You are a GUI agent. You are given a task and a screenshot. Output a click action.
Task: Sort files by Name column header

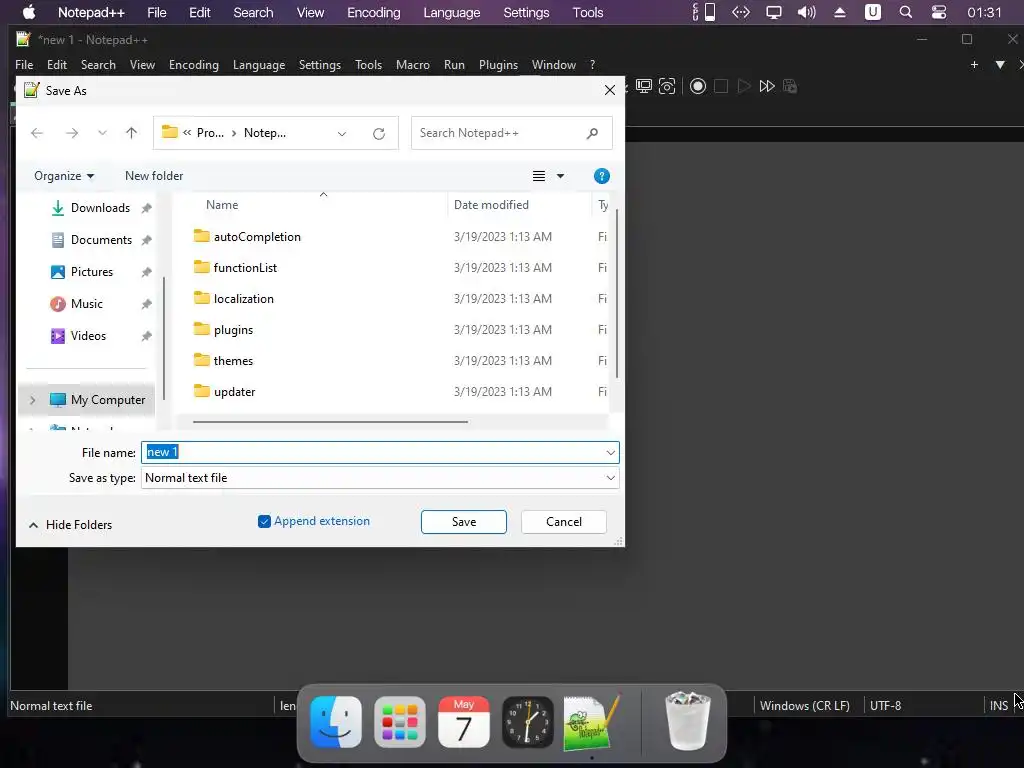(x=222, y=204)
